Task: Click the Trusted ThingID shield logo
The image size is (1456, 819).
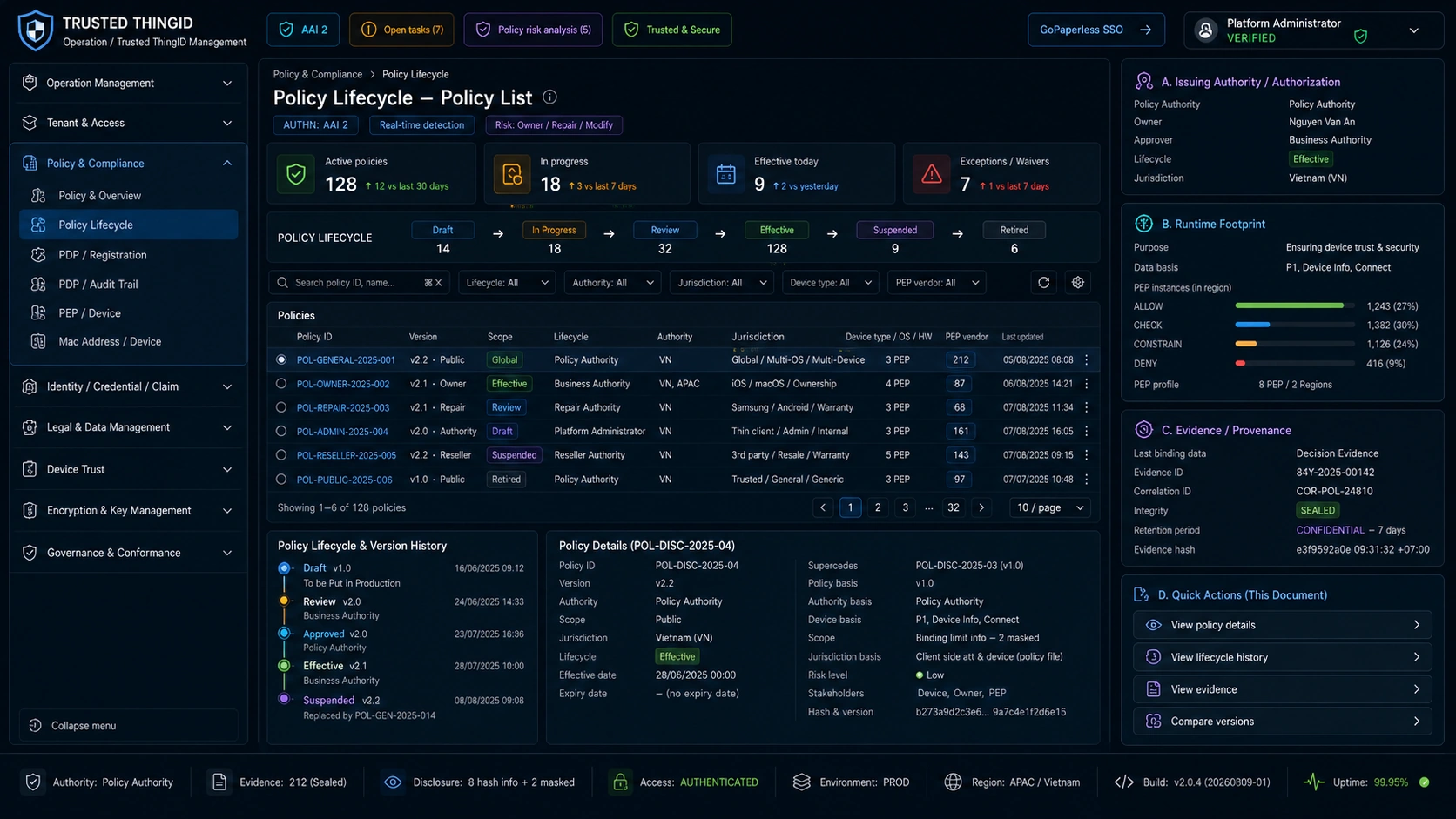Action: point(36,30)
